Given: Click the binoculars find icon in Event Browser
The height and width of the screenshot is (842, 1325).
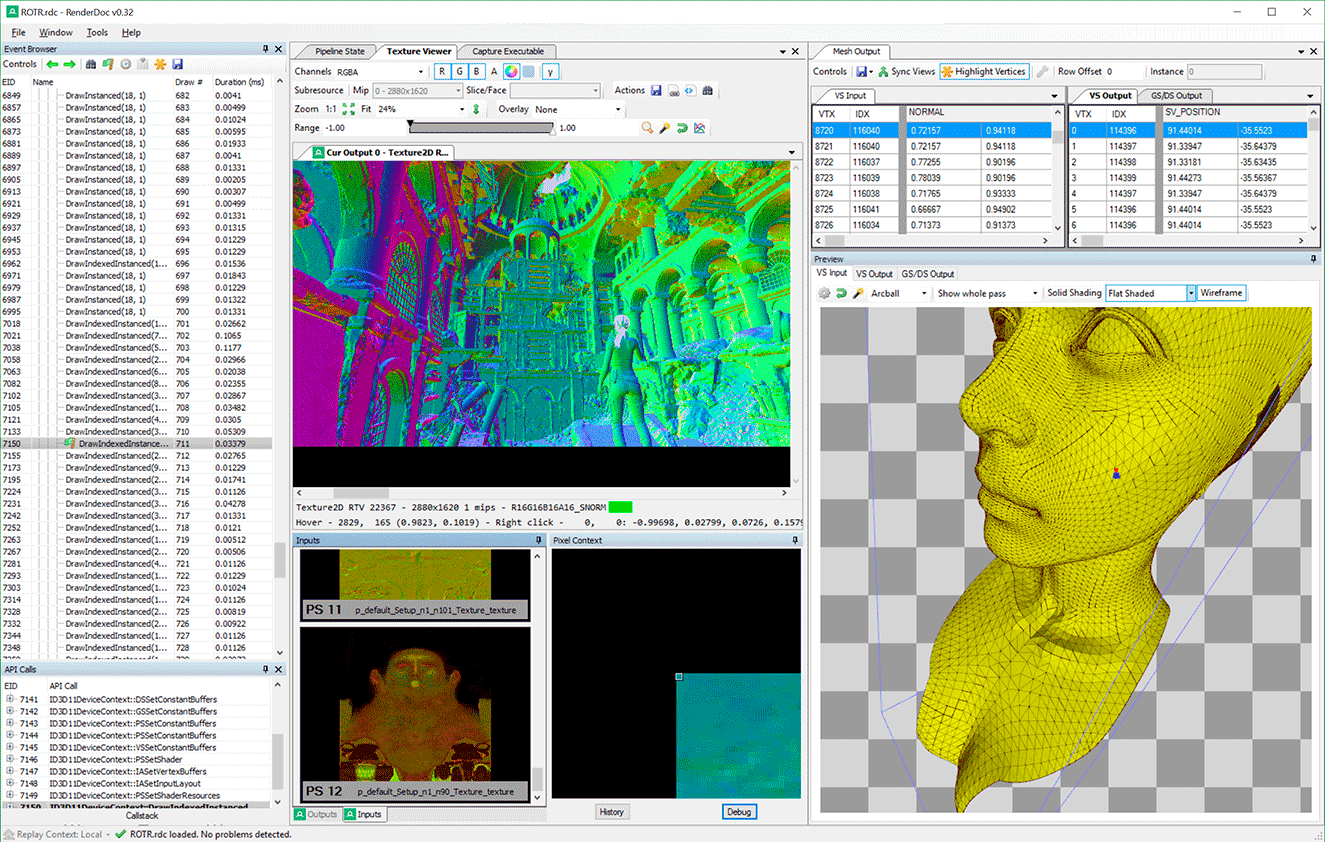Looking at the screenshot, I should tap(91, 65).
